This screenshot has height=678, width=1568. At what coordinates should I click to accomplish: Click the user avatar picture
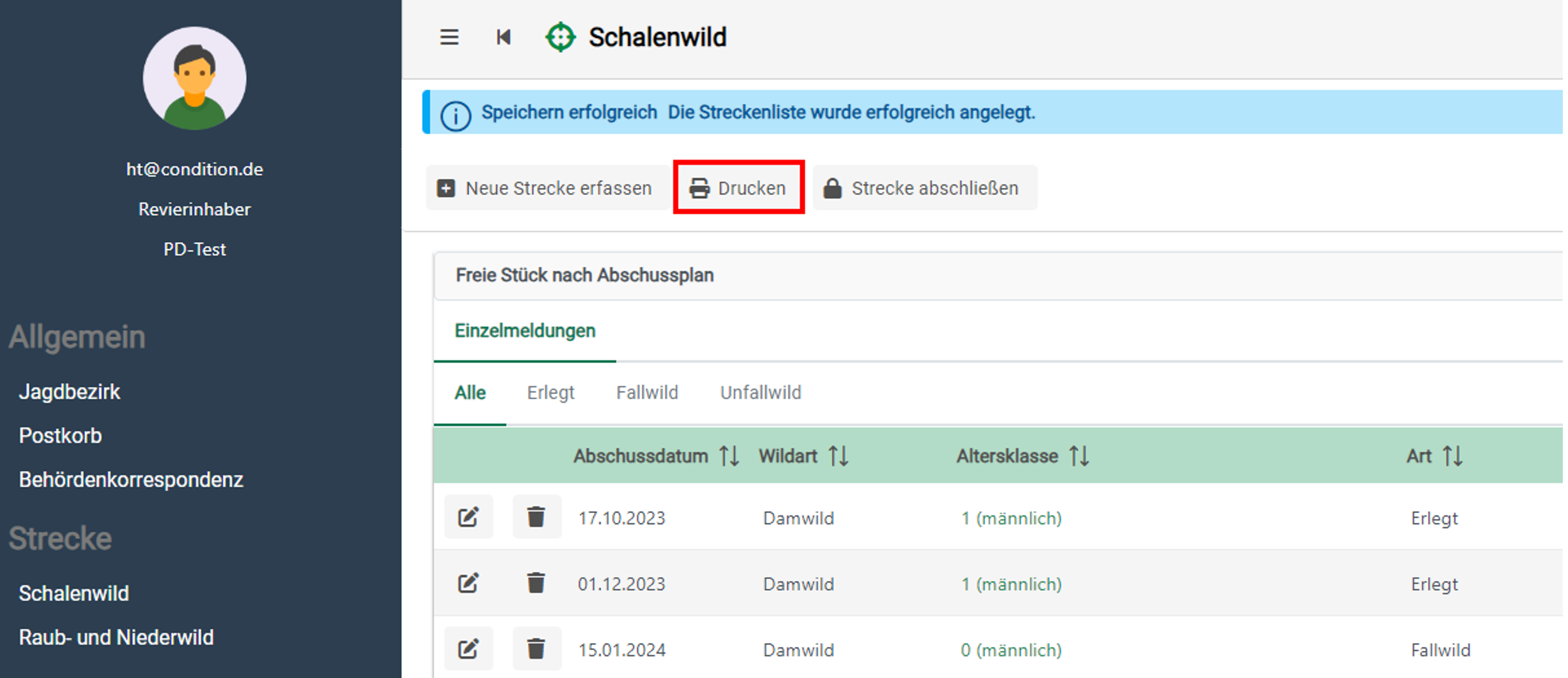195,78
